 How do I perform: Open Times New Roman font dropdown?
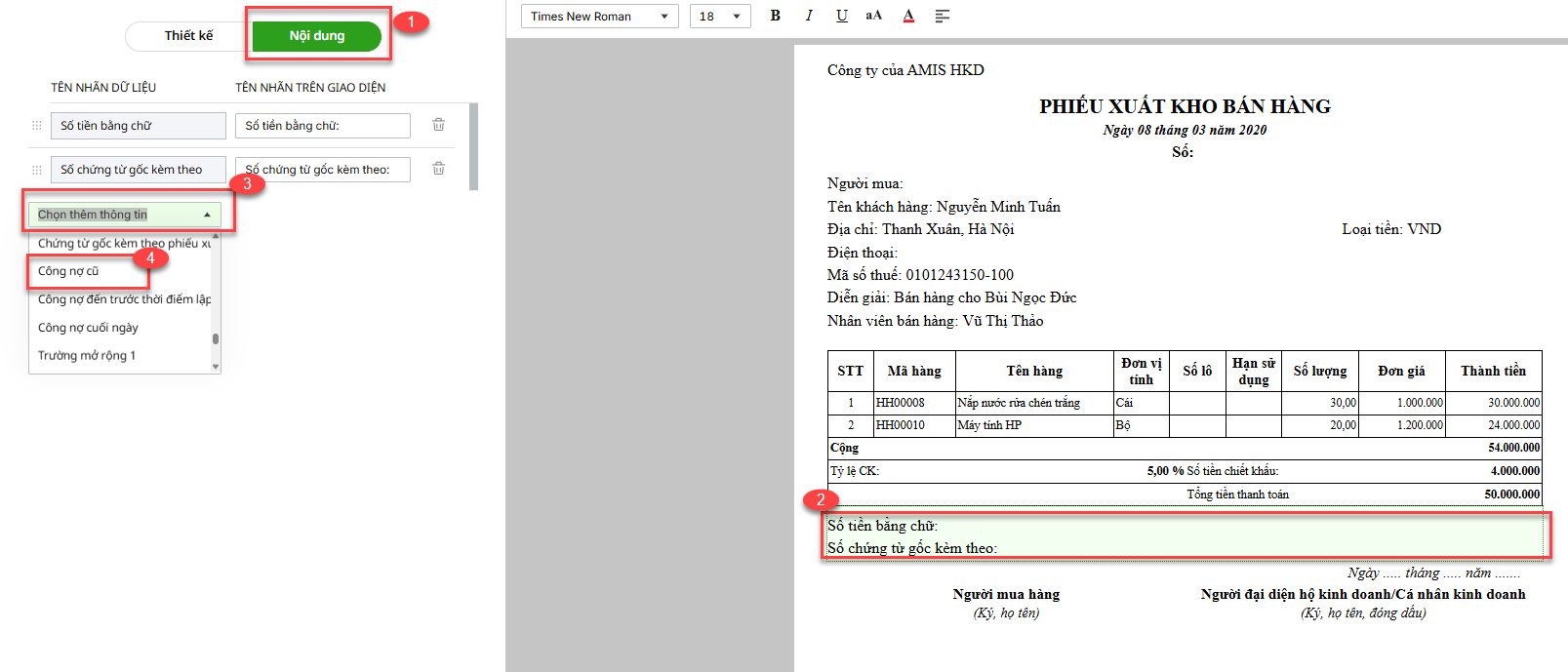[599, 17]
